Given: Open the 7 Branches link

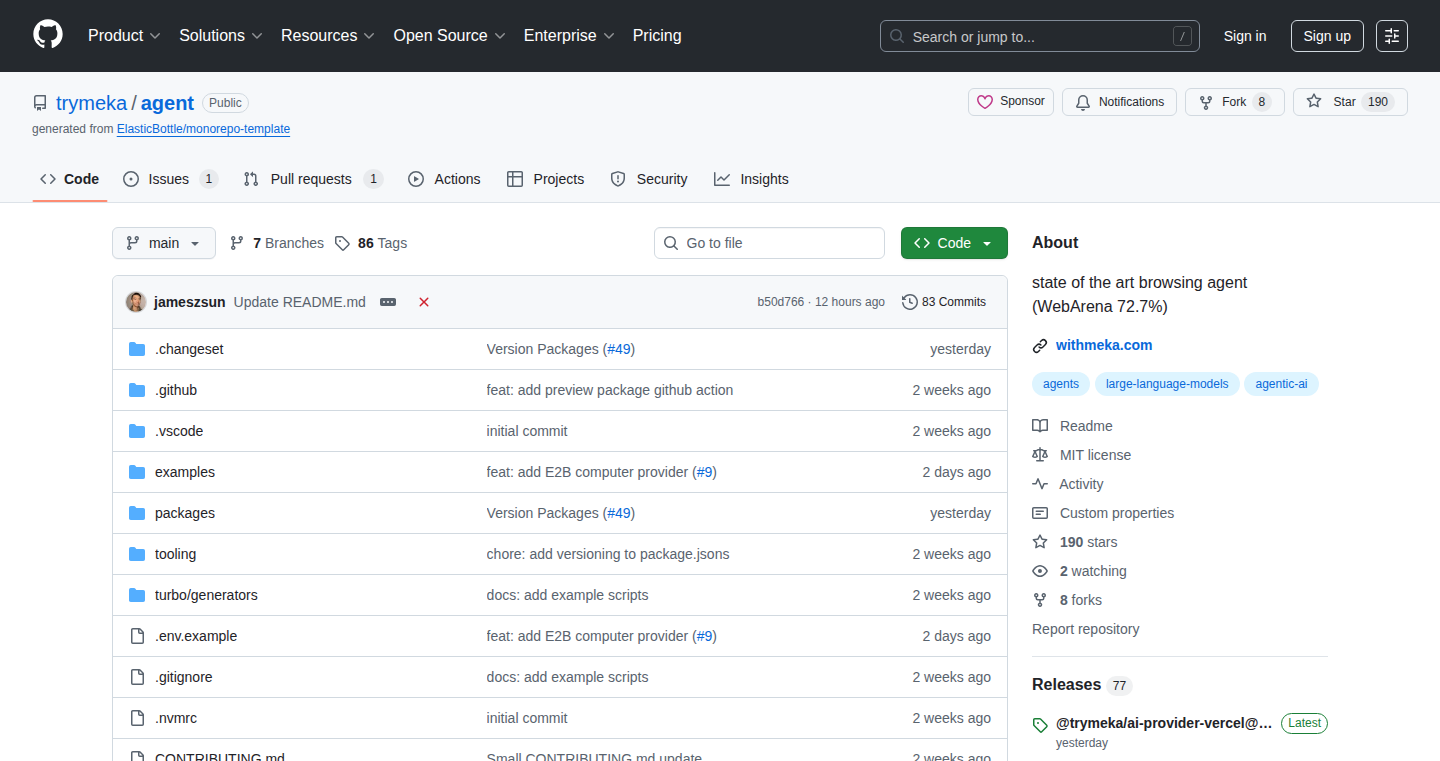Looking at the screenshot, I should [x=277, y=243].
